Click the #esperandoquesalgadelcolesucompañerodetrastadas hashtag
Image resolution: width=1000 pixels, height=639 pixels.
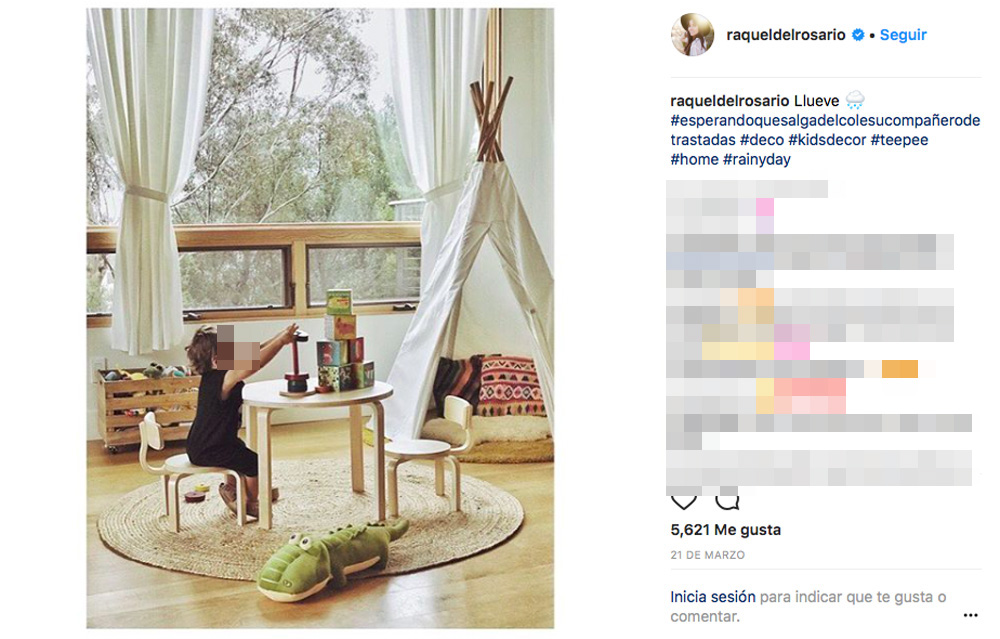tap(825, 129)
